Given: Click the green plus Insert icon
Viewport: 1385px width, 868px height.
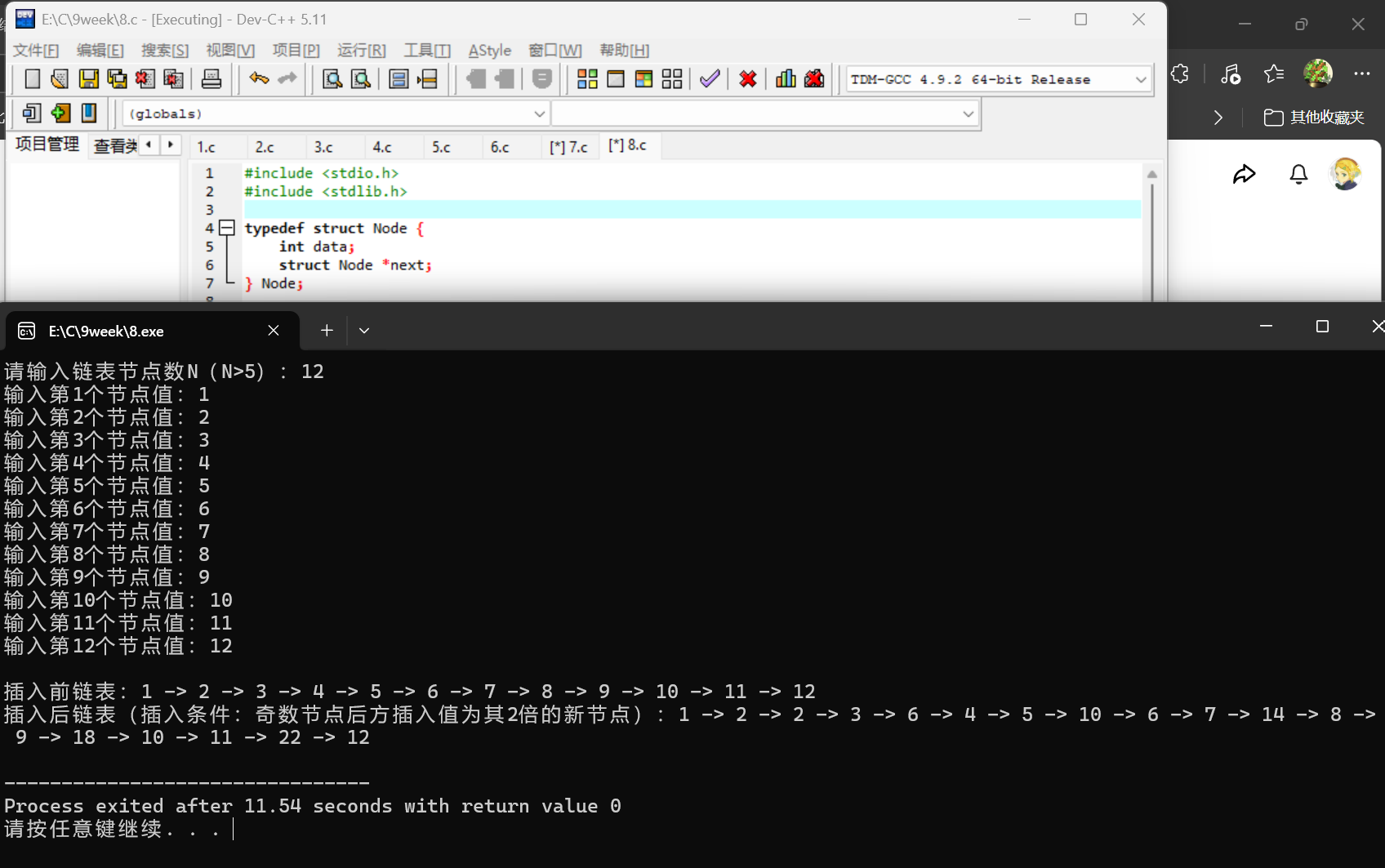Looking at the screenshot, I should coord(60,113).
